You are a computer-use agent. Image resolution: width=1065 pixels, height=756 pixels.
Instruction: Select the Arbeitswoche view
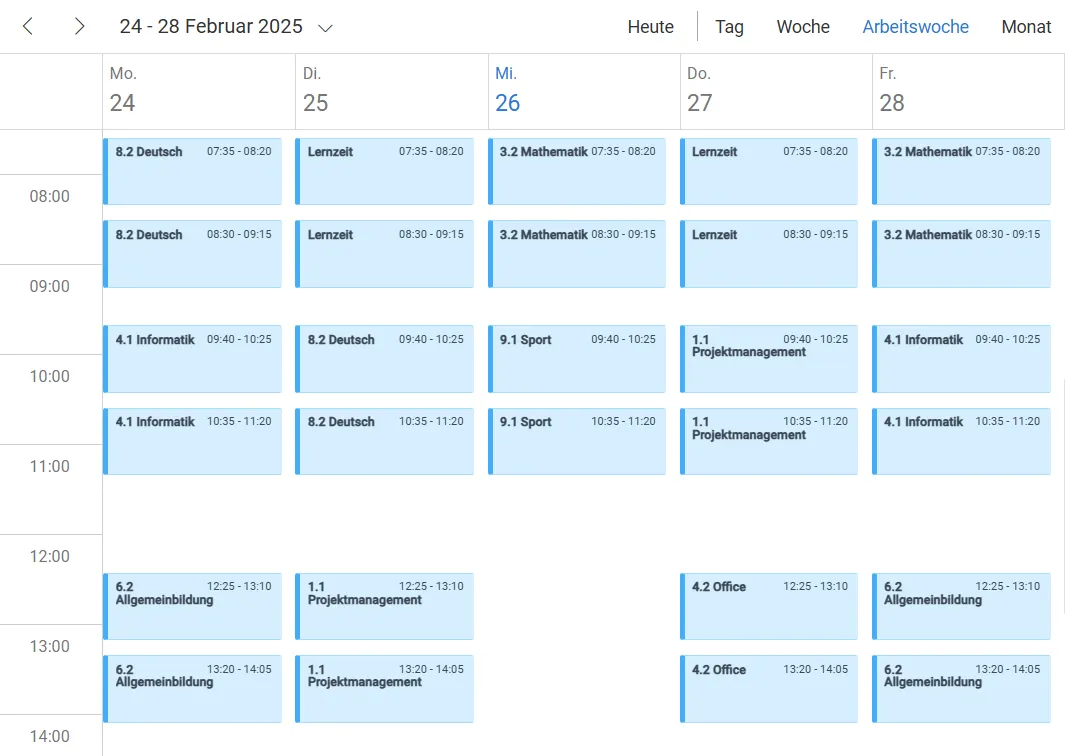[915, 27]
